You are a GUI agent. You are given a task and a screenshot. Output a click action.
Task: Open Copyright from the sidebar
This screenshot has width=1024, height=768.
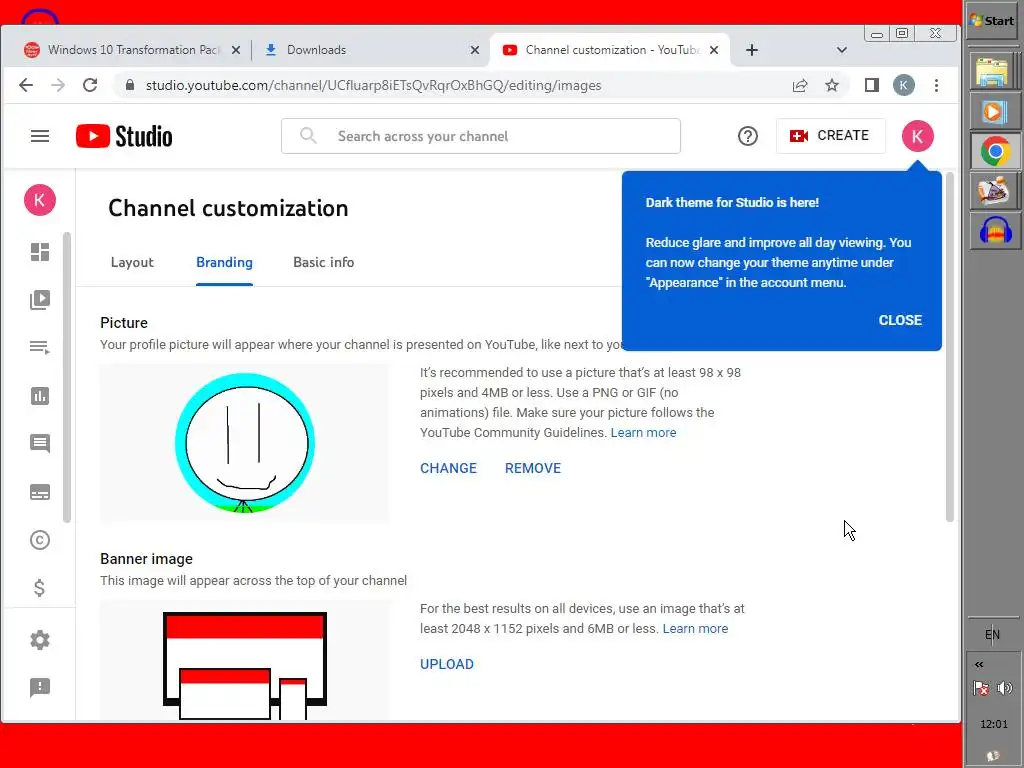click(40, 540)
